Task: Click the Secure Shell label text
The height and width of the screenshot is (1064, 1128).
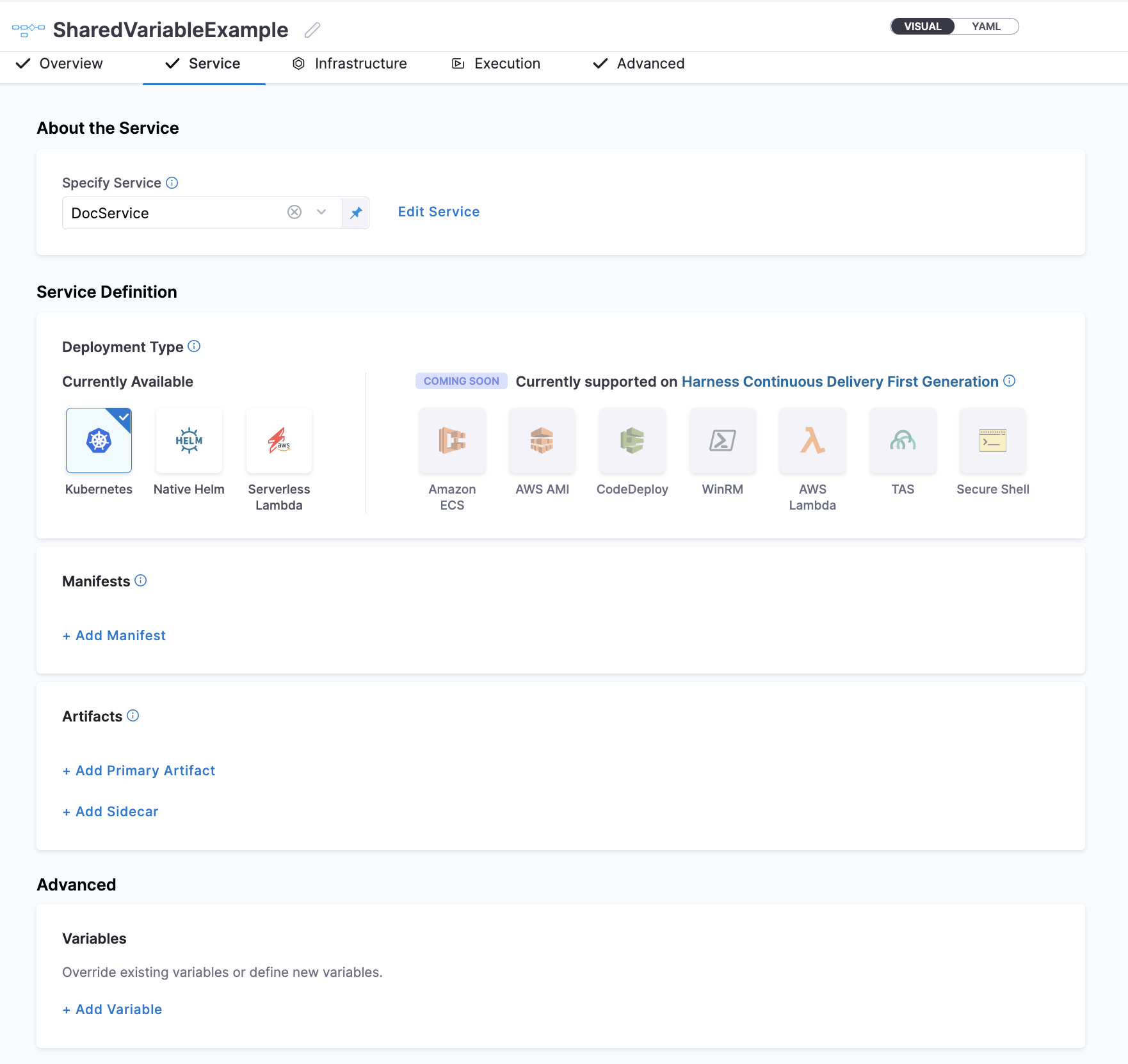Action: (993, 489)
